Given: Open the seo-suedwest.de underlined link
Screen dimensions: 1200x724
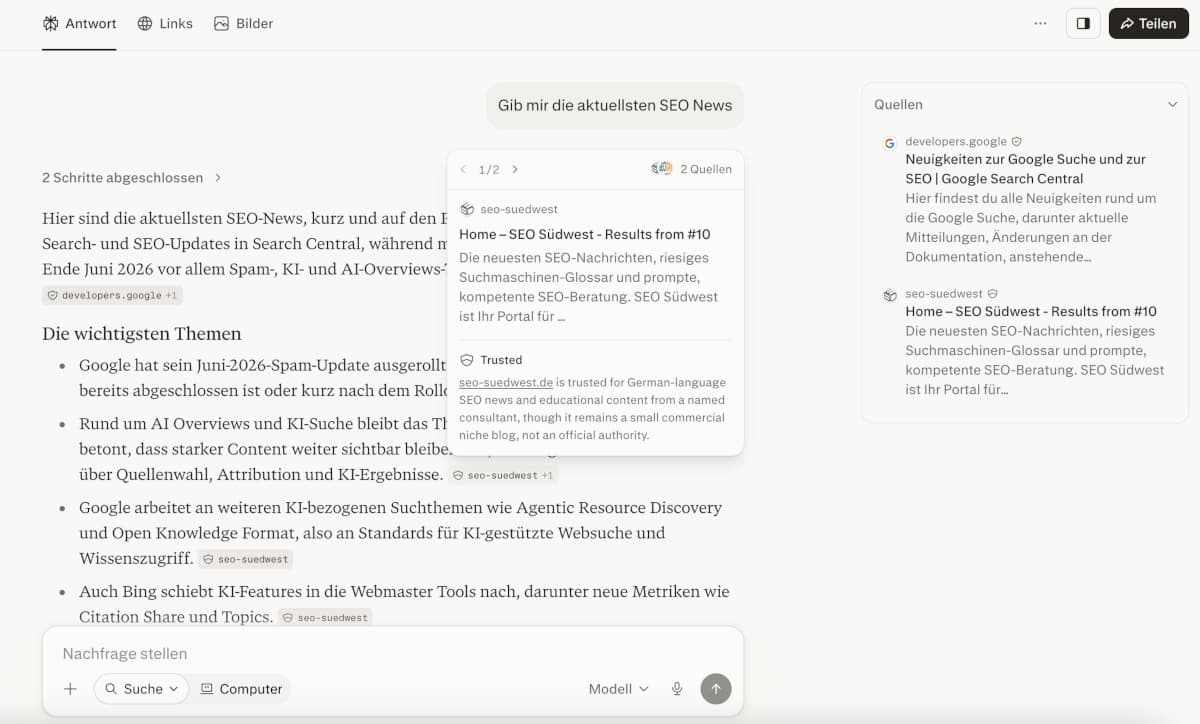Looking at the screenshot, I should click(x=506, y=383).
